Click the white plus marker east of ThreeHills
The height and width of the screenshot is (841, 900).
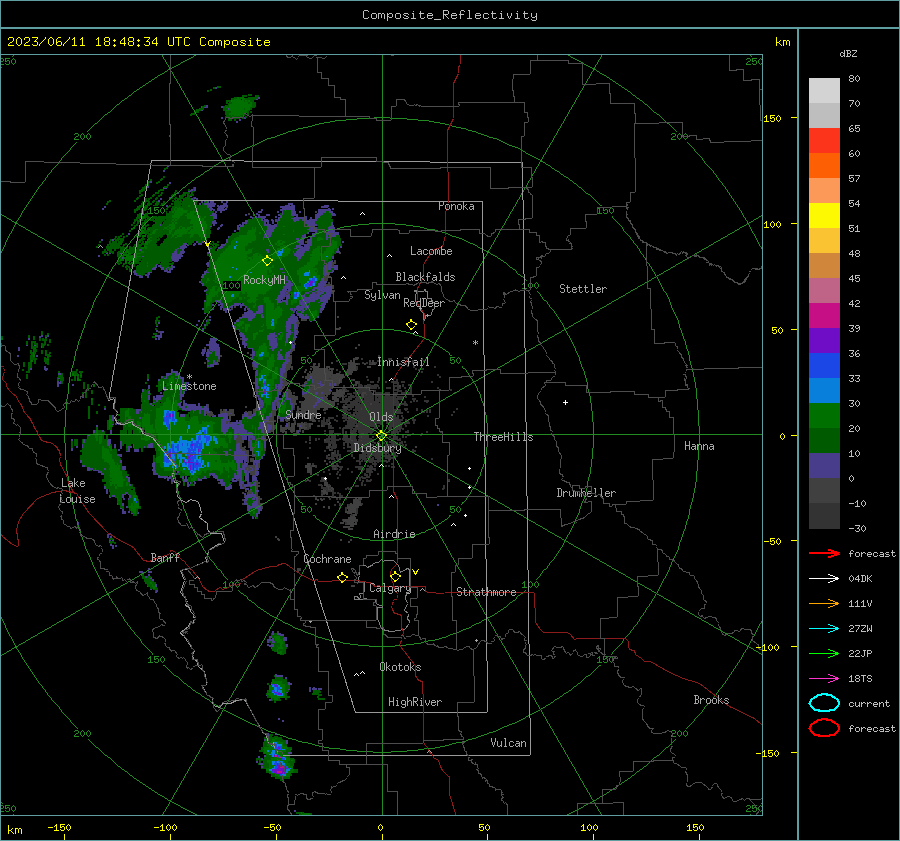[x=565, y=402]
